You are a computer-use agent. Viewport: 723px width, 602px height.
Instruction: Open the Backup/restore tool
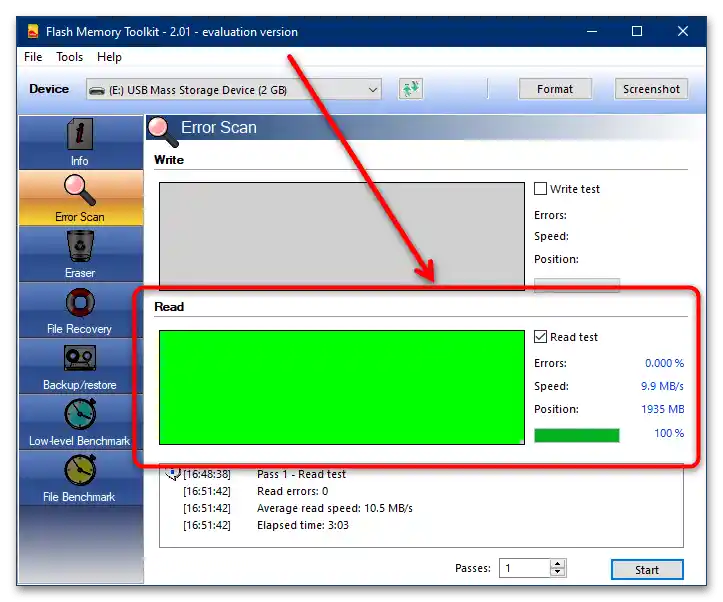pyautogui.click(x=81, y=366)
